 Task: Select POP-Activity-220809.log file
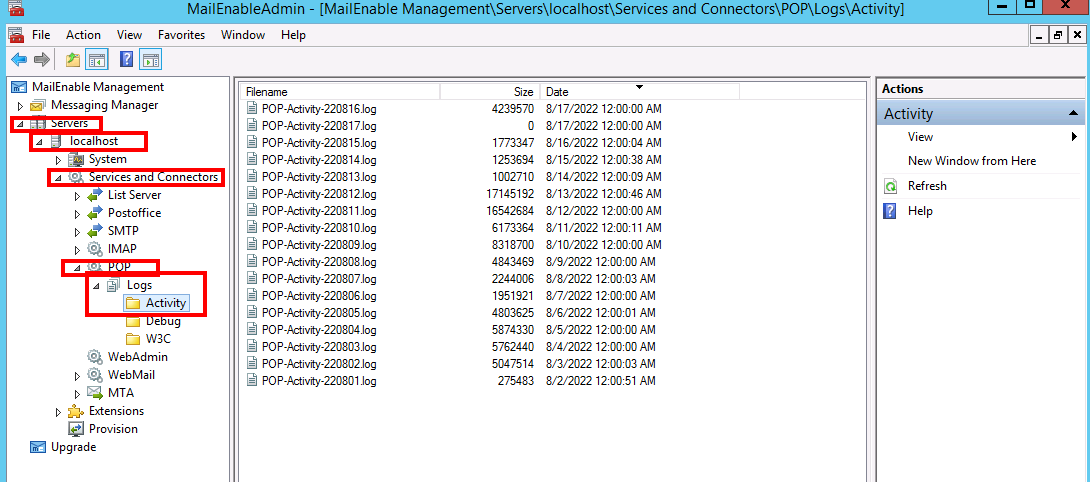(320, 245)
